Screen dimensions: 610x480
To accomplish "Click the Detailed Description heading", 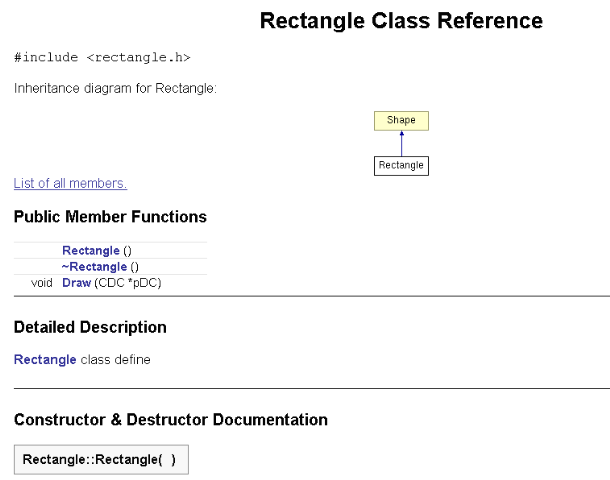I will pyautogui.click(x=90, y=327).
